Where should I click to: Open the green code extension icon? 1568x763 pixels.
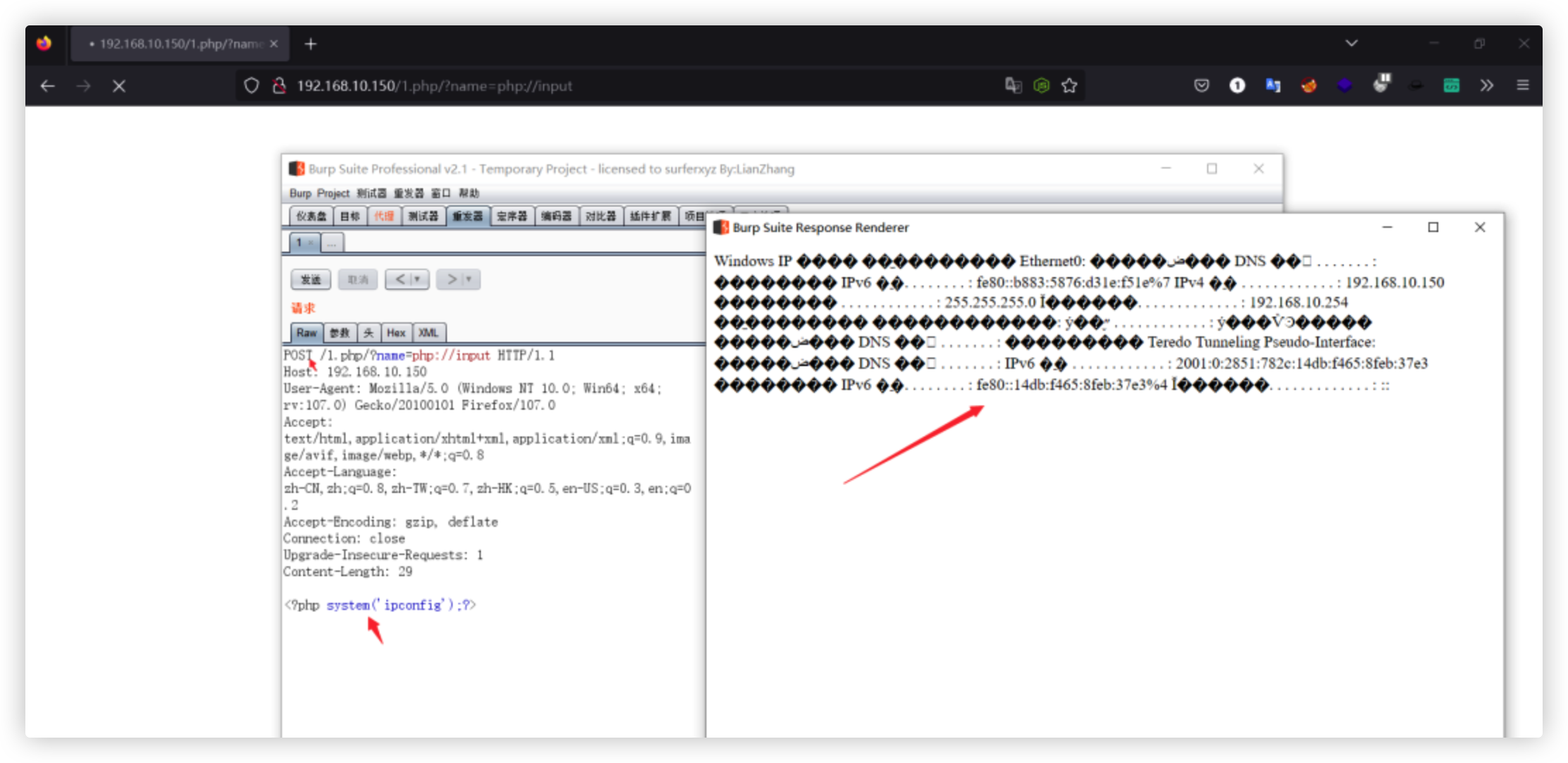point(1451,85)
